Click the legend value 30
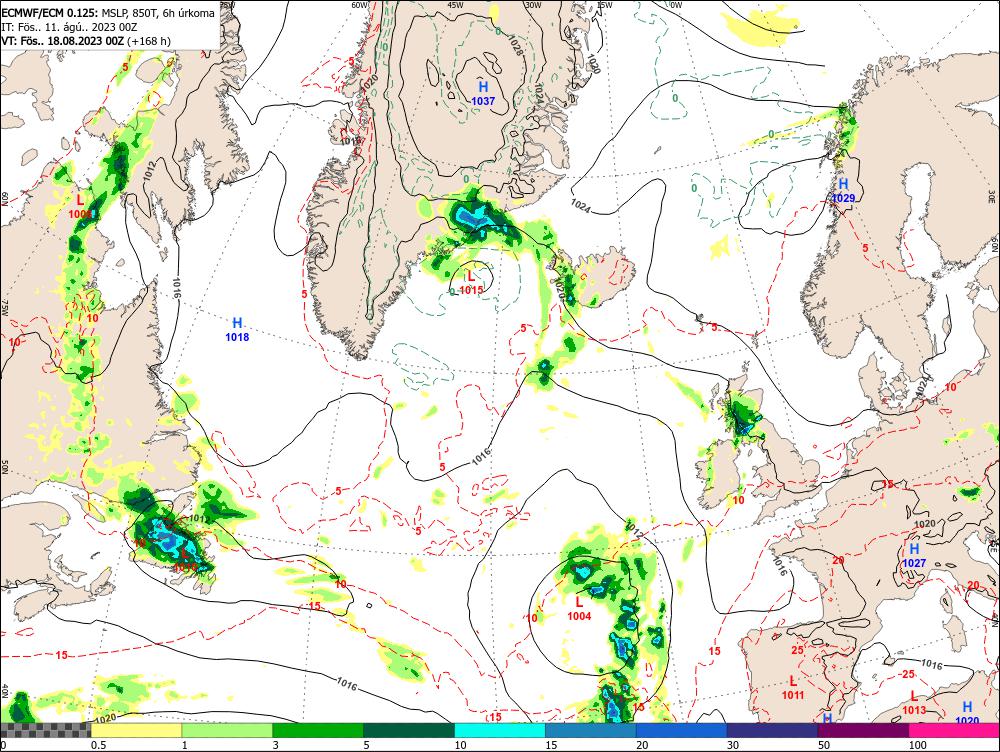 pos(733,745)
